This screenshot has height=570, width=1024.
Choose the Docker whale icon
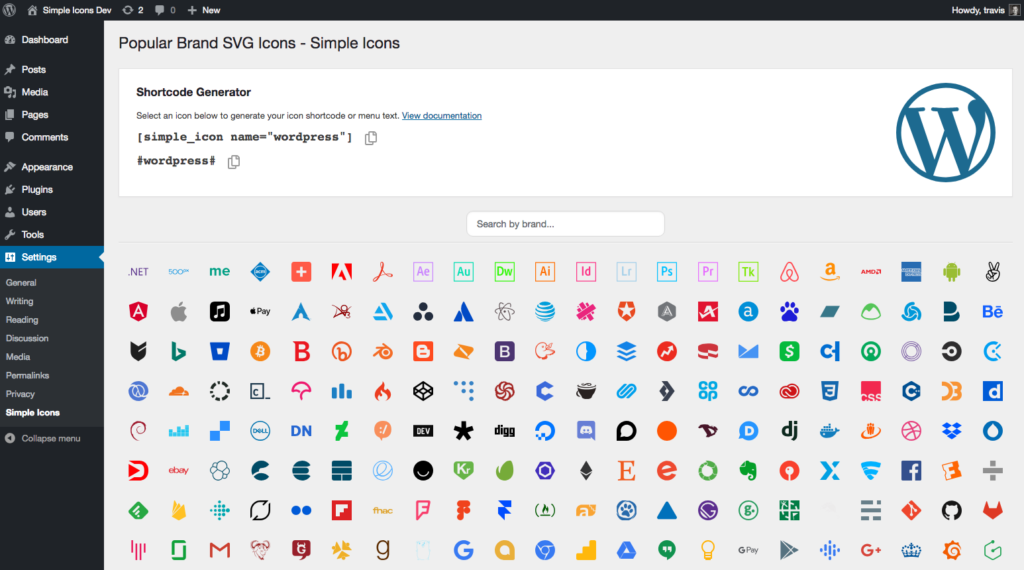pyautogui.click(x=829, y=431)
